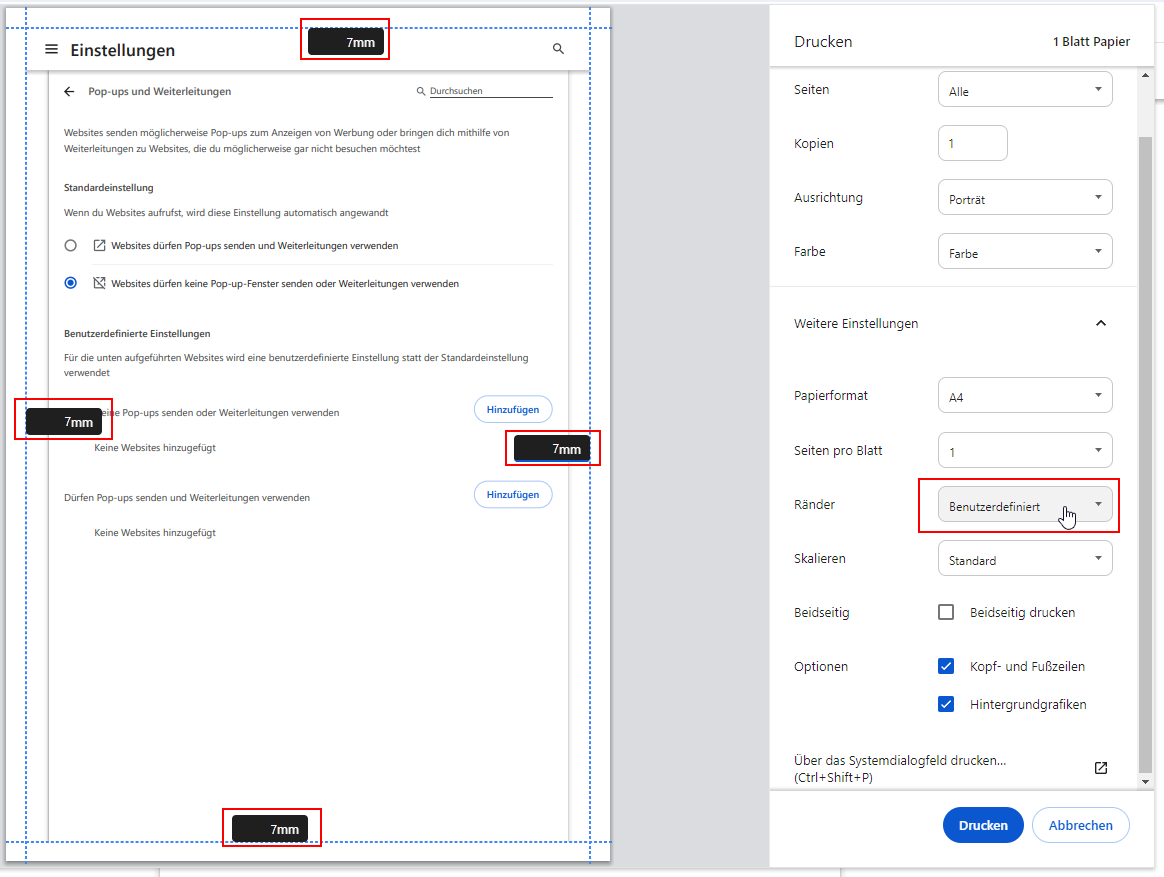Uncheck Hintergrundgrafiken option
Image resolution: width=1164 pixels, height=877 pixels.
[x=946, y=704]
